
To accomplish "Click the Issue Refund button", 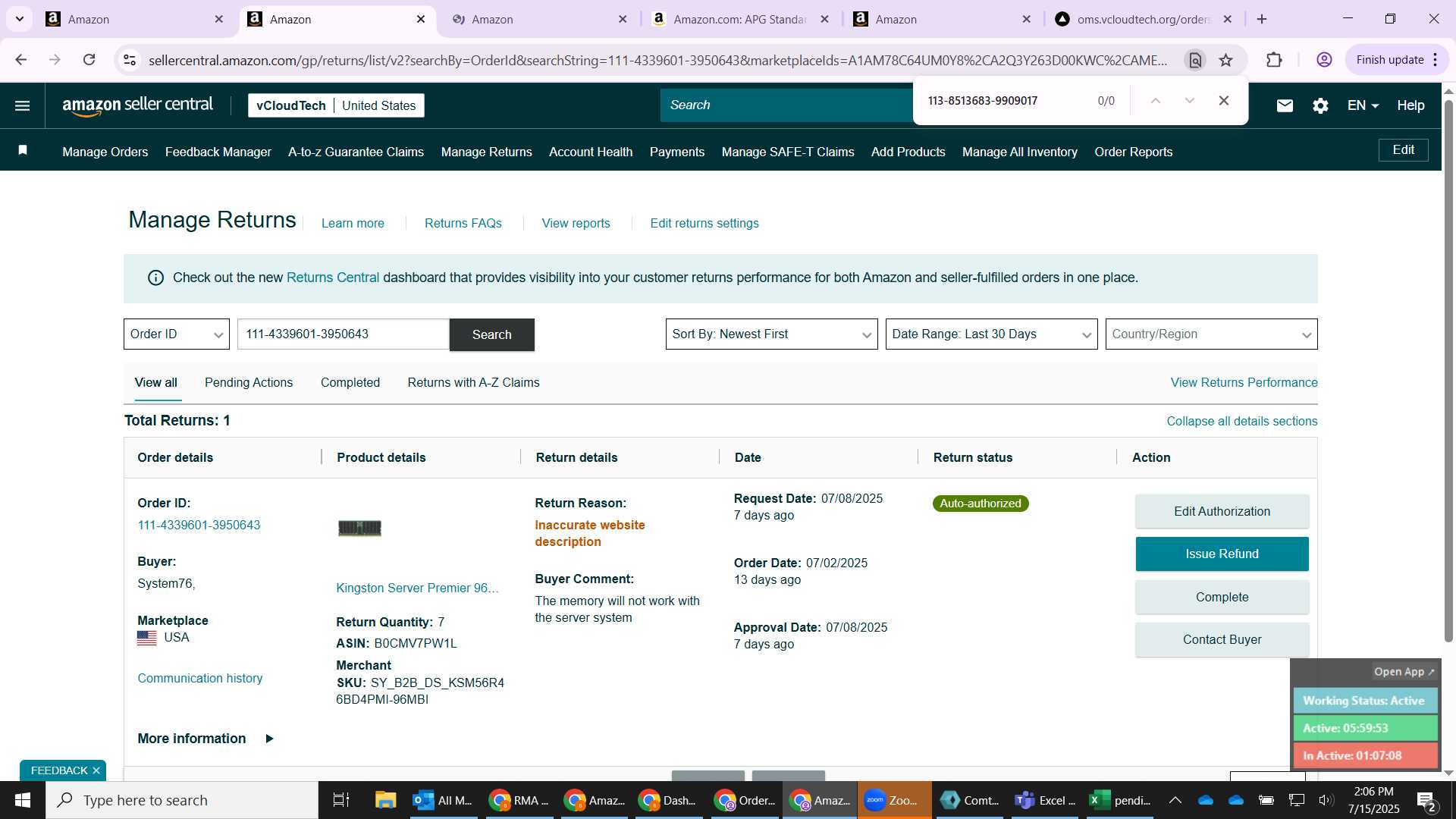I will pos(1222,554).
